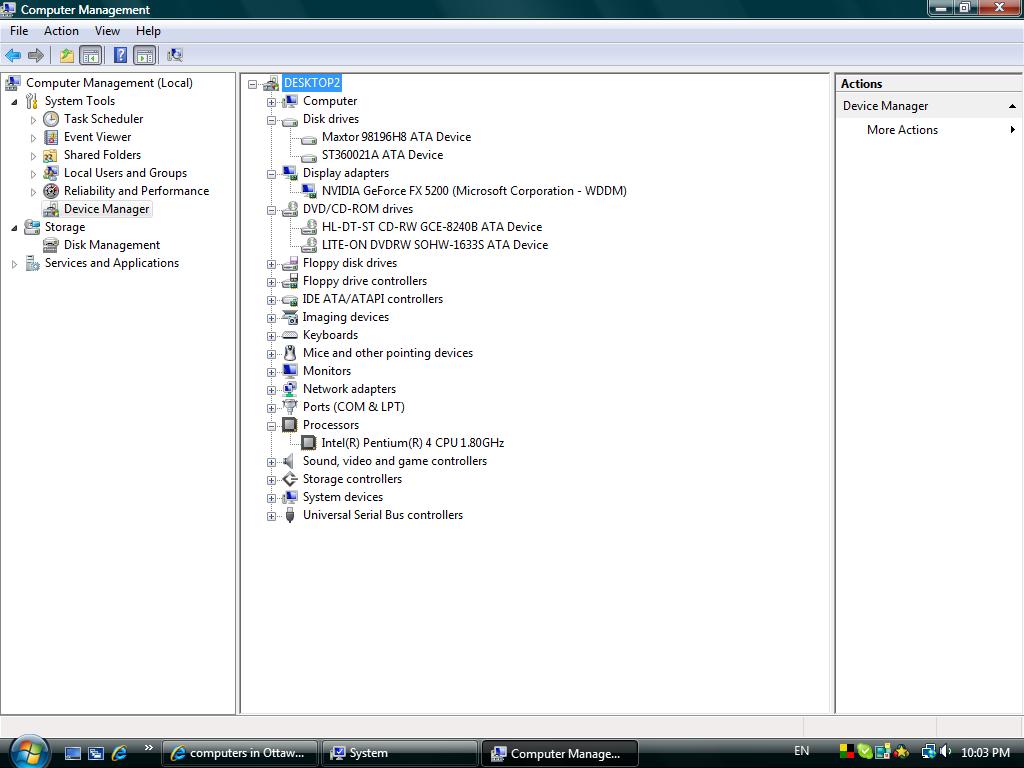Screen dimensions: 1024x768
Task: Click the Windows Start orb
Action: 27,751
